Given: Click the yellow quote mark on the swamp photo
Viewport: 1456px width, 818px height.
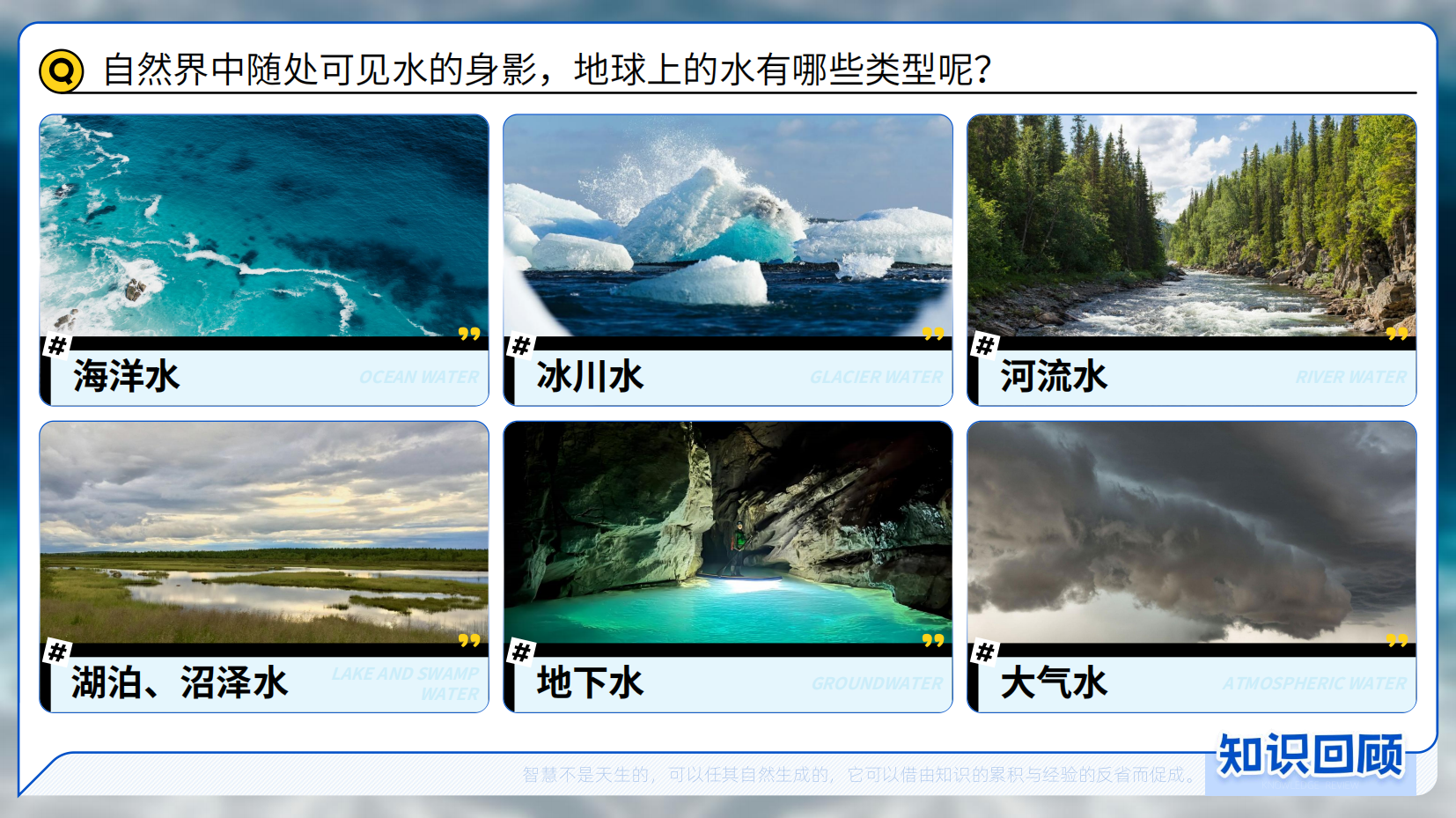Looking at the screenshot, I should click(469, 640).
